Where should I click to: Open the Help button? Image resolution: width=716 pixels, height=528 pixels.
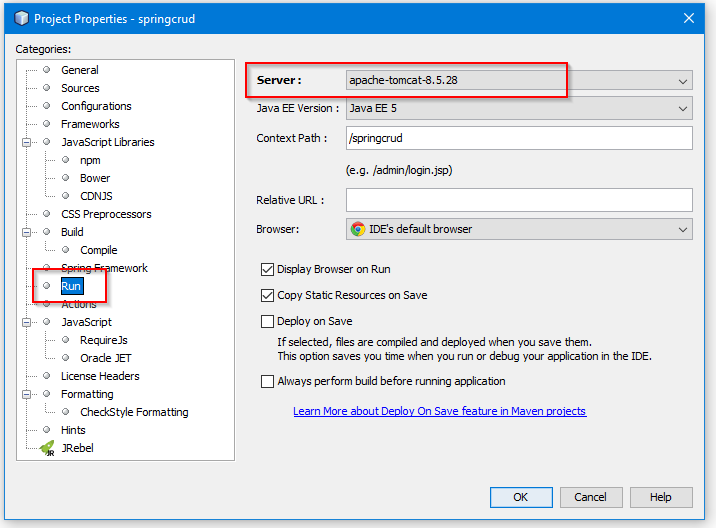pyautogui.click(x=661, y=497)
